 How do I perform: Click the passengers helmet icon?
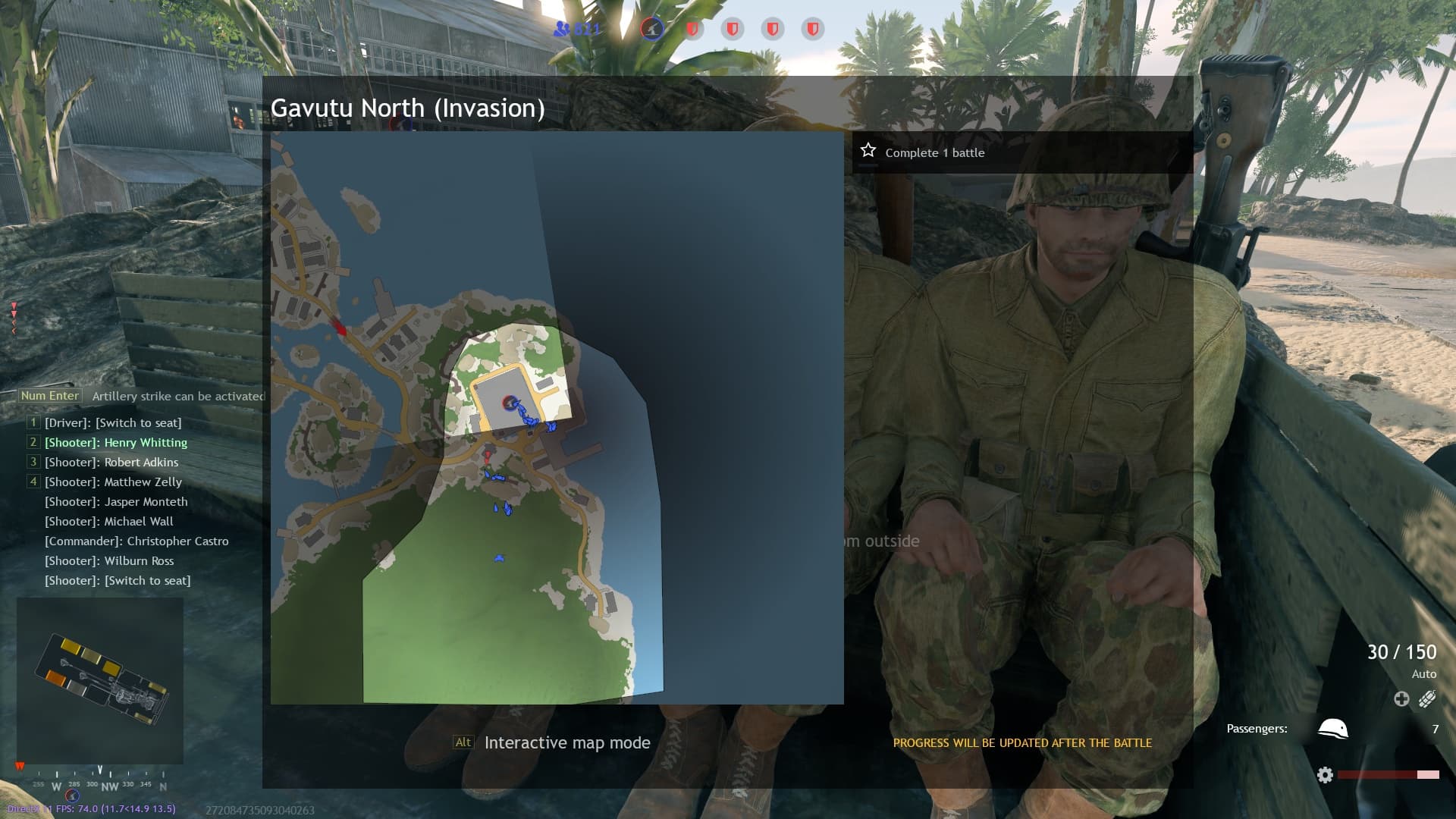click(x=1332, y=729)
